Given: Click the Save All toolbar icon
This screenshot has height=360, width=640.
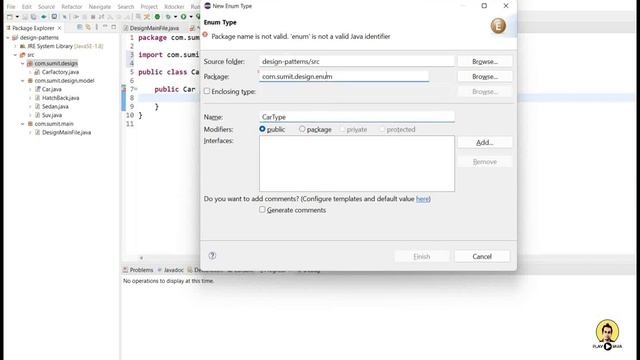Looking at the screenshot, I should point(33,17).
